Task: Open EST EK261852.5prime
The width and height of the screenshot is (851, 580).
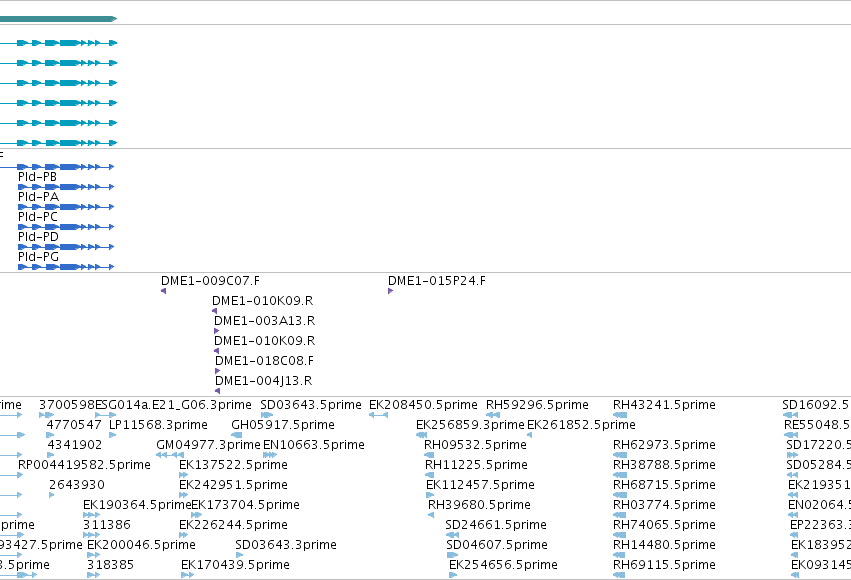Action: (x=582, y=425)
